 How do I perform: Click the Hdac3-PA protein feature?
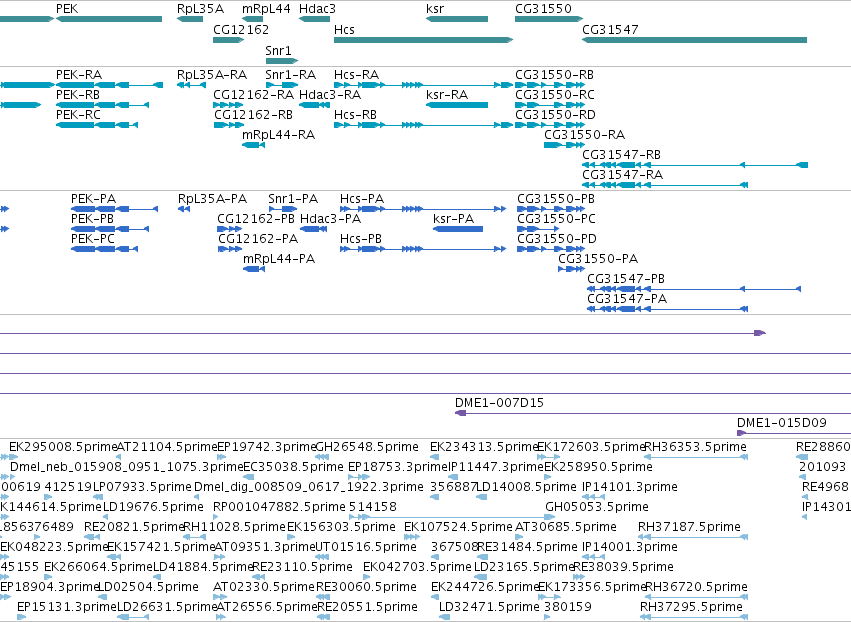coord(314,229)
